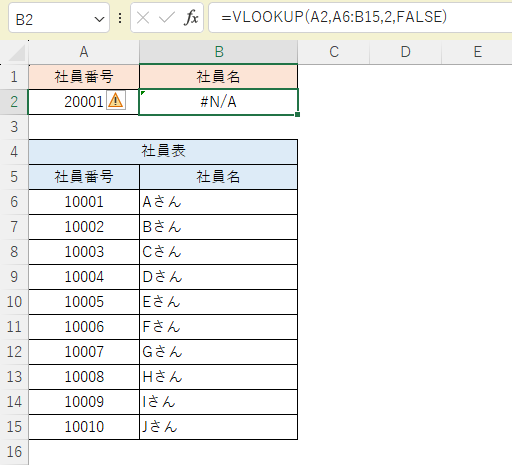Cancel the formula entry with X icon
Viewport: 512px width, 465px height.
143,18
